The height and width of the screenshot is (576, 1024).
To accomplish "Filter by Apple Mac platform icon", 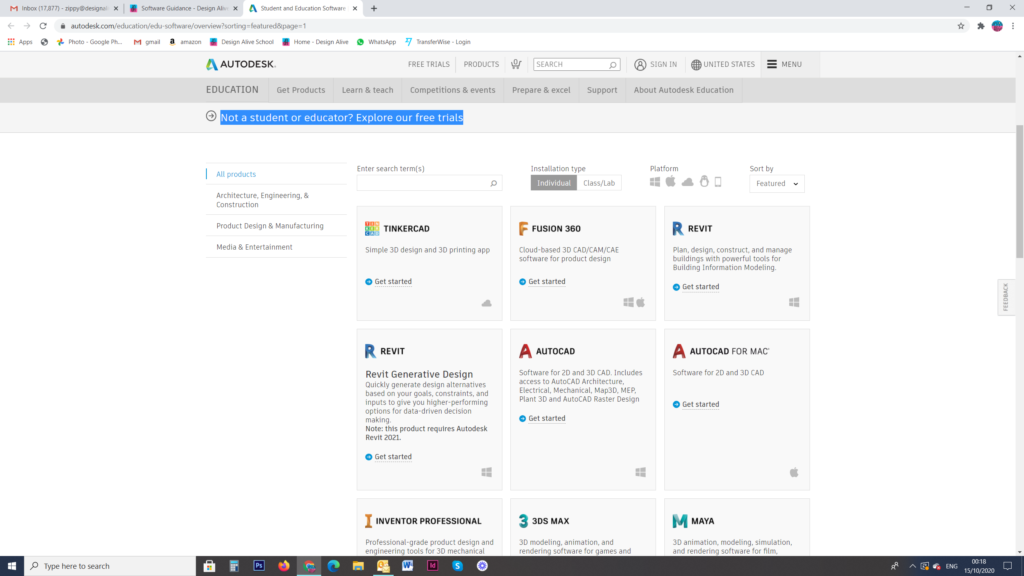I will click(x=671, y=182).
